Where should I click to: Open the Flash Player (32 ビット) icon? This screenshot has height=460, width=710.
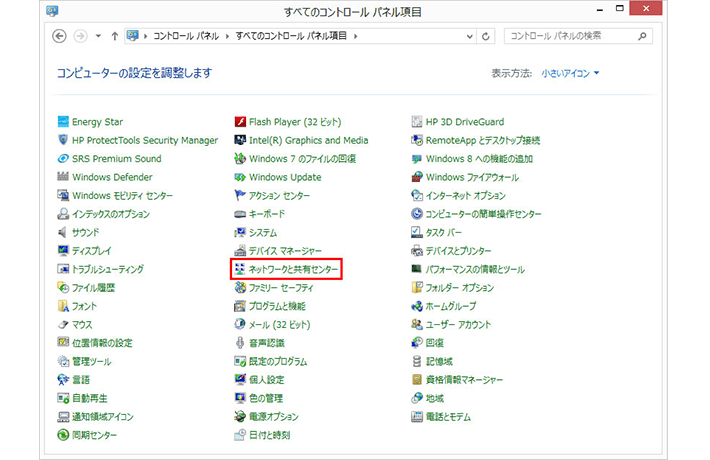(240, 122)
